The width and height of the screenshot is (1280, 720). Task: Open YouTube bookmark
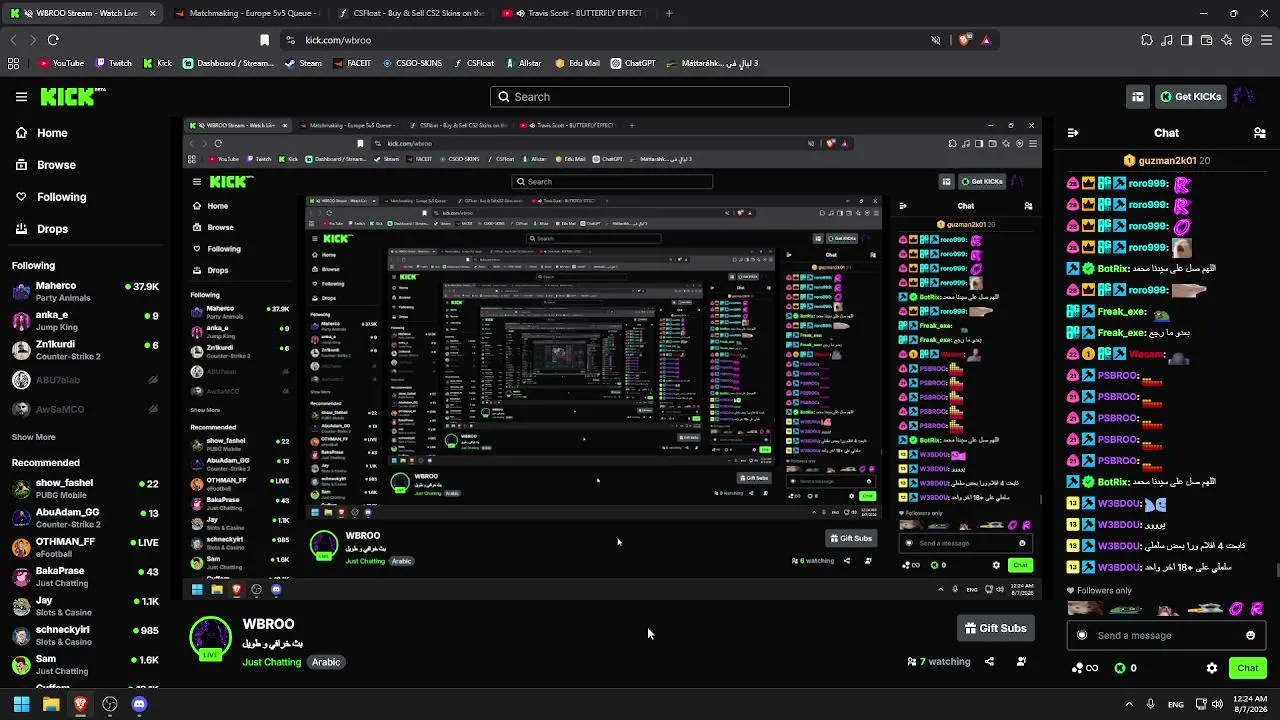61,63
